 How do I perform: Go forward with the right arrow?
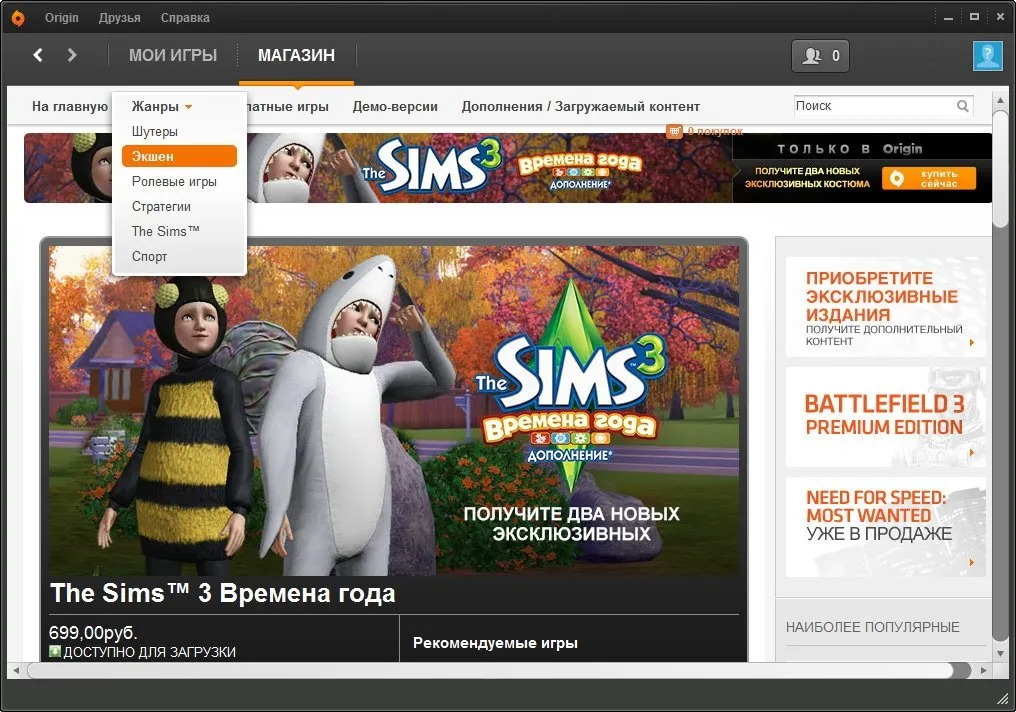coord(72,55)
